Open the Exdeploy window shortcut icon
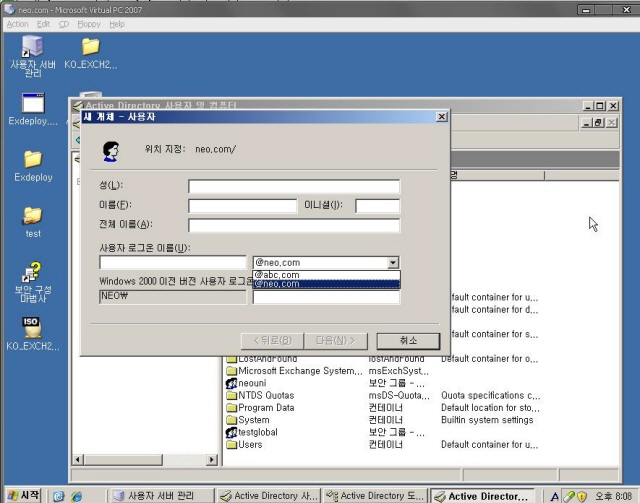The height and width of the screenshot is (503, 640). pyautogui.click(x=33, y=109)
